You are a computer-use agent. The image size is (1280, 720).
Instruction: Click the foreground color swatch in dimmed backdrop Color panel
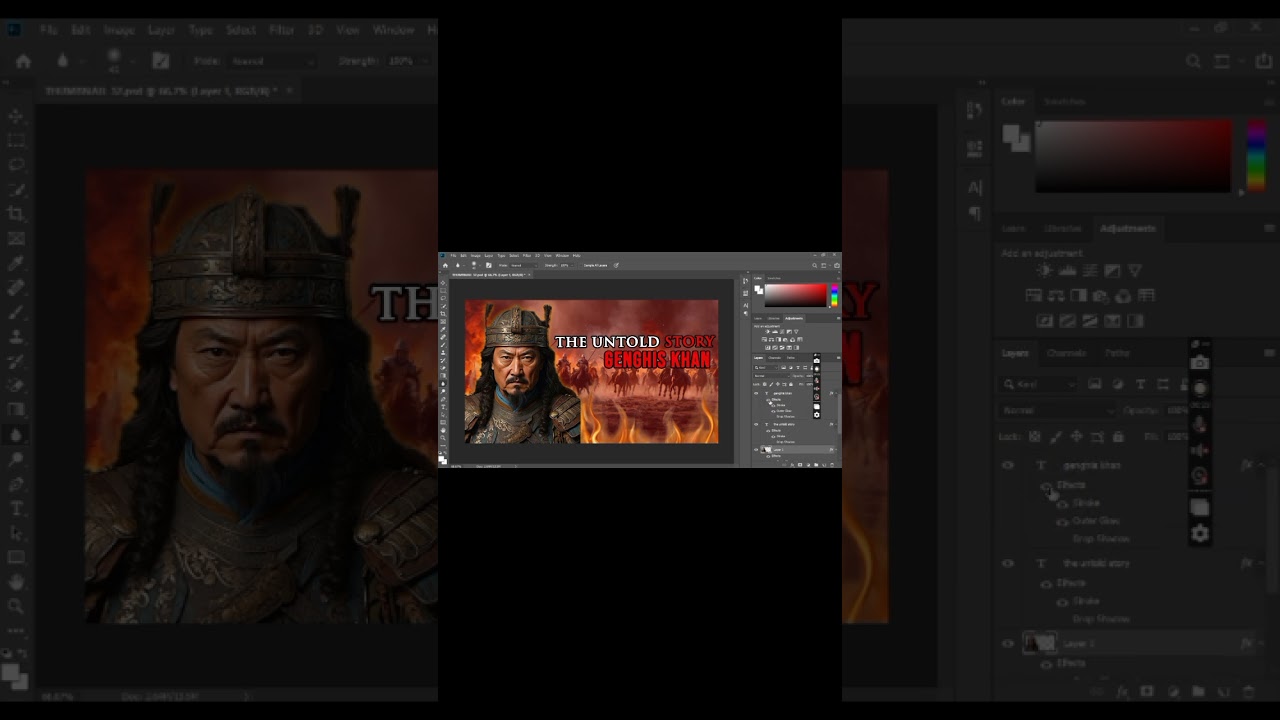click(x=1012, y=134)
